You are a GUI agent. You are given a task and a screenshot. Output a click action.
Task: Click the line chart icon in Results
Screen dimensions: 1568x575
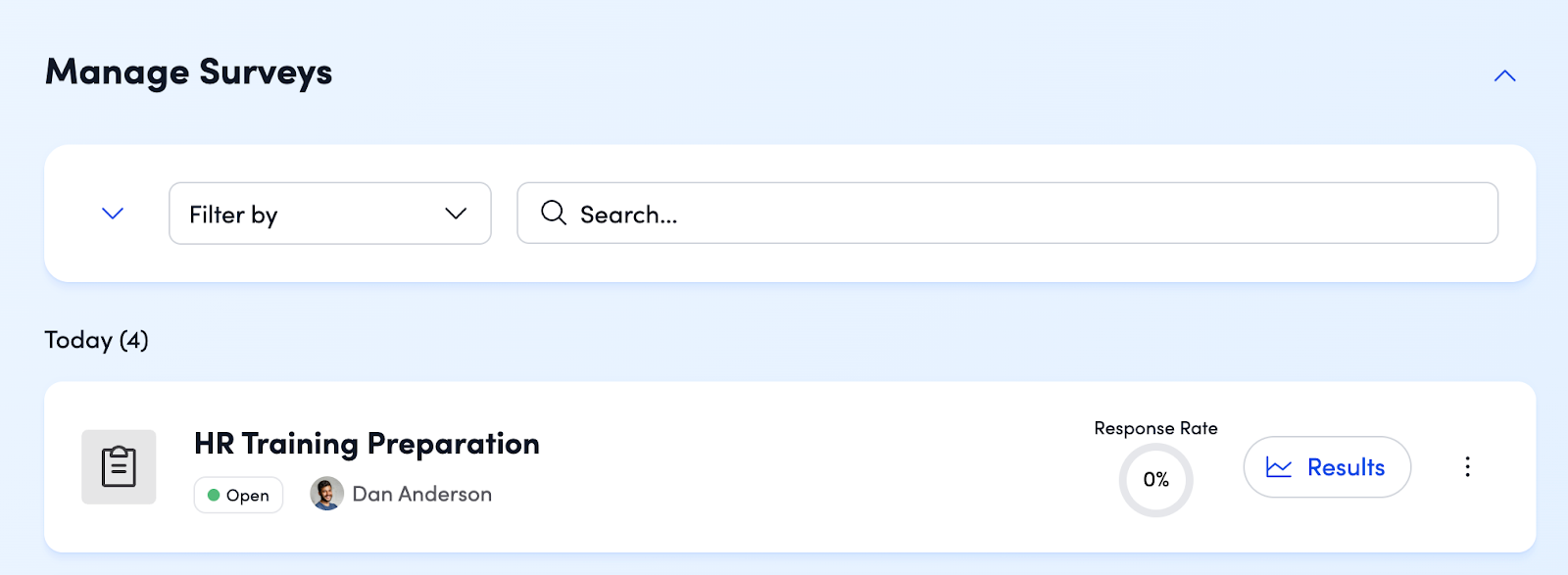coord(1279,467)
